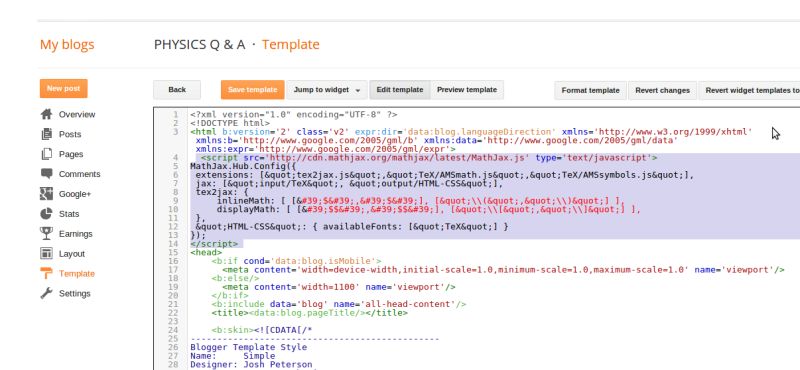
Task: Click the Comments speech bubble icon
Action: click(46, 174)
